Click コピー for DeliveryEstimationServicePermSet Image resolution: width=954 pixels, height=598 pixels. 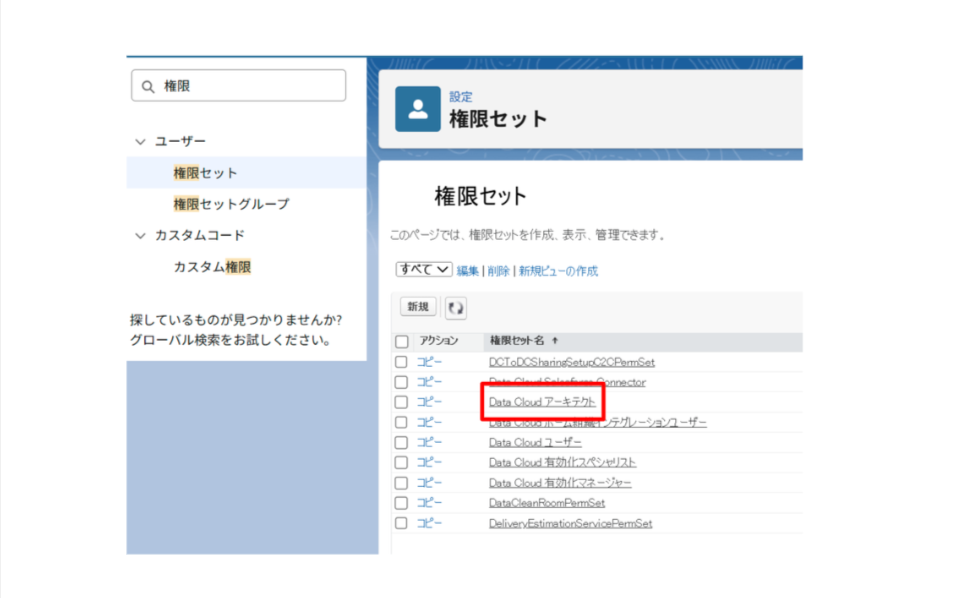point(429,523)
